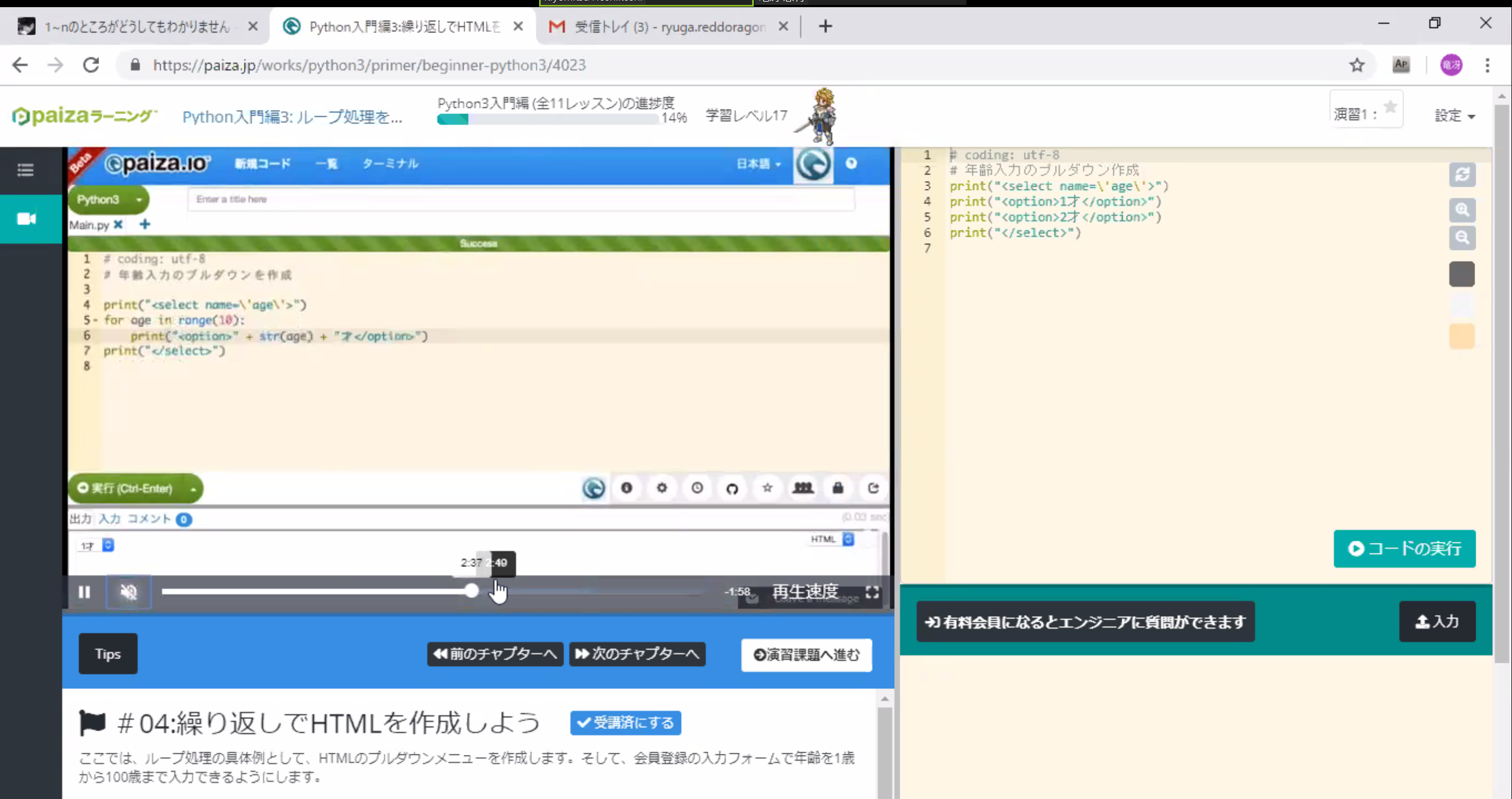Viewport: 1512px width, 799px height.
Task: Bookmark this page with the star icon
Action: pos(1357,65)
